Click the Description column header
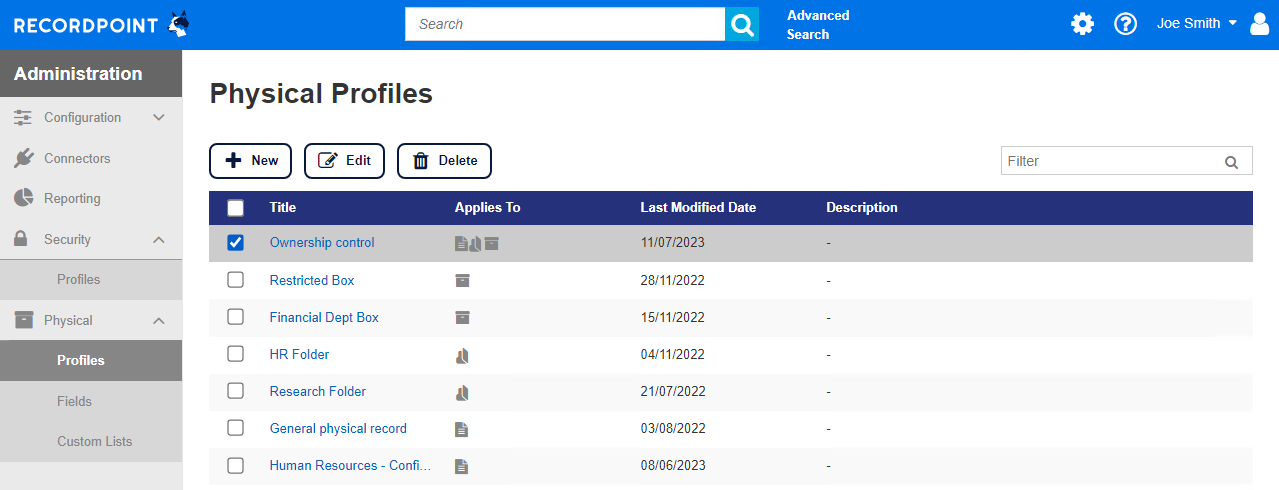The image size is (1279, 490). [862, 208]
